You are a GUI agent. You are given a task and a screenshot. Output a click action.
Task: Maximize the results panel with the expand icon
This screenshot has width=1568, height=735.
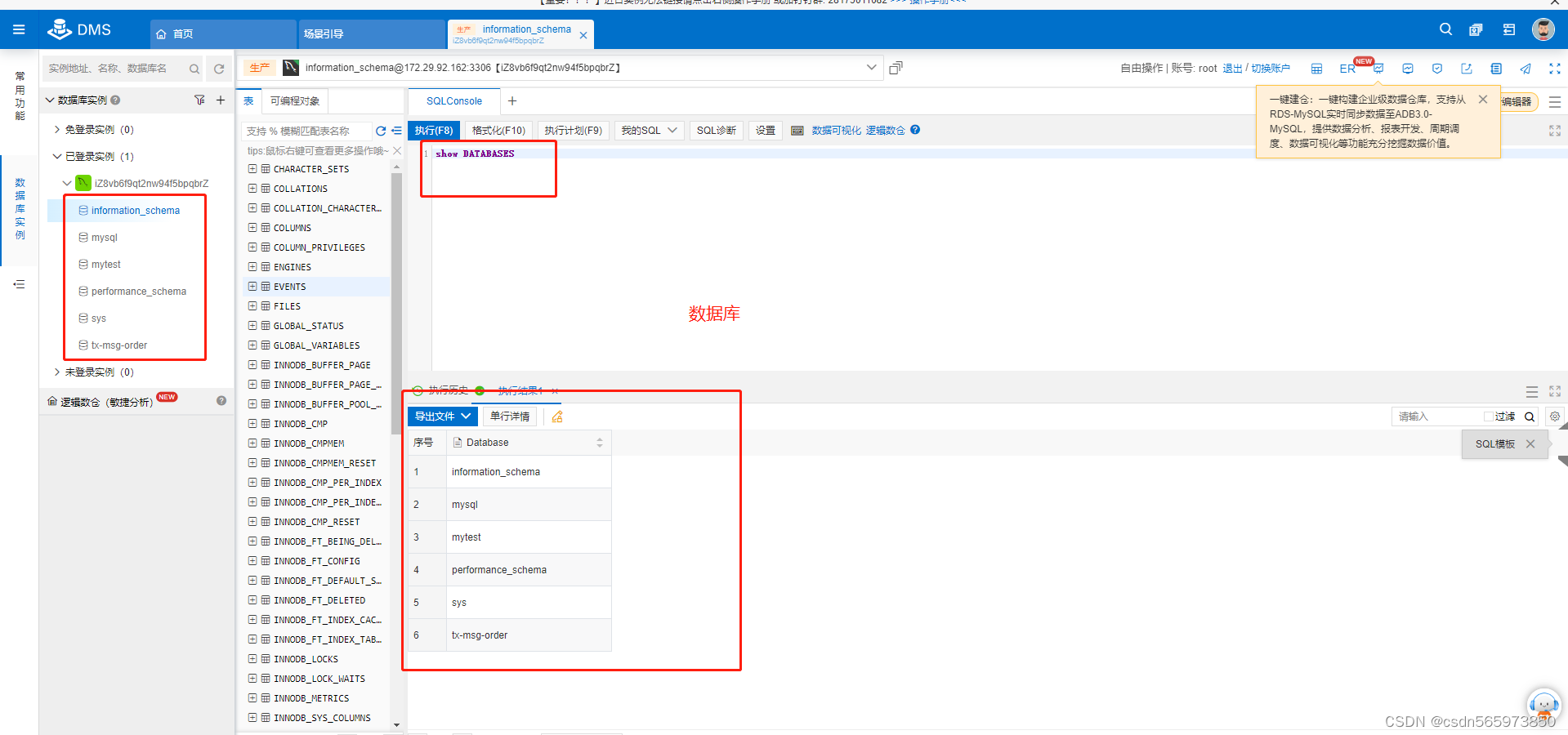(x=1555, y=391)
